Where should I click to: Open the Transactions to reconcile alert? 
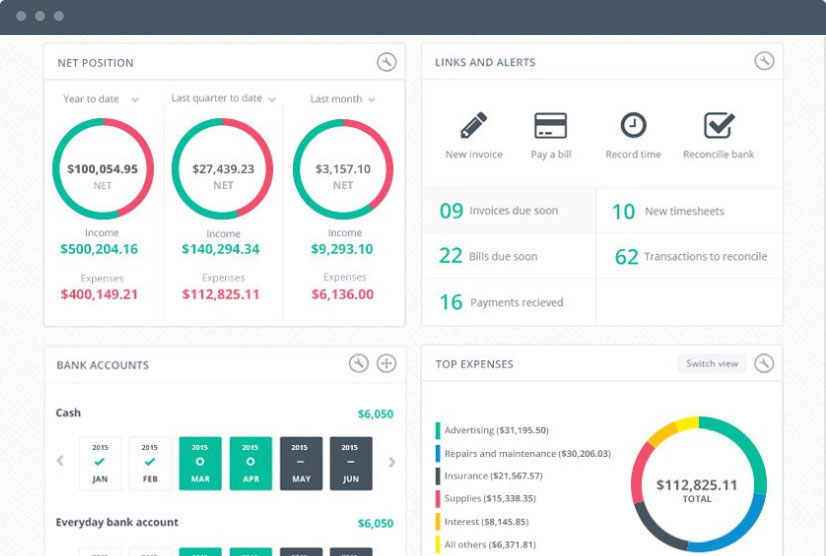point(690,257)
